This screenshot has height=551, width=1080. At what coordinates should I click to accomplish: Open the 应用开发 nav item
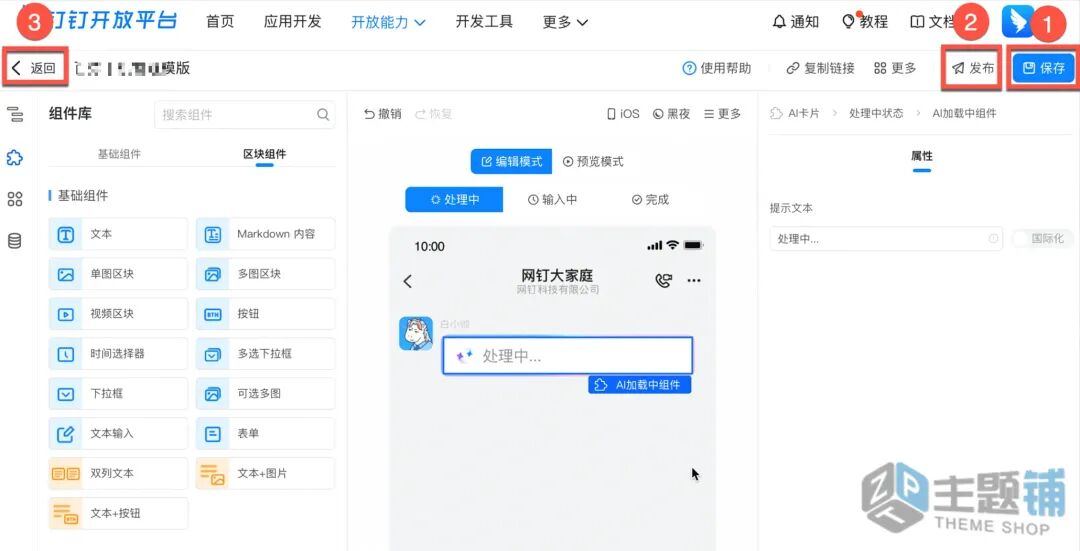click(x=293, y=21)
